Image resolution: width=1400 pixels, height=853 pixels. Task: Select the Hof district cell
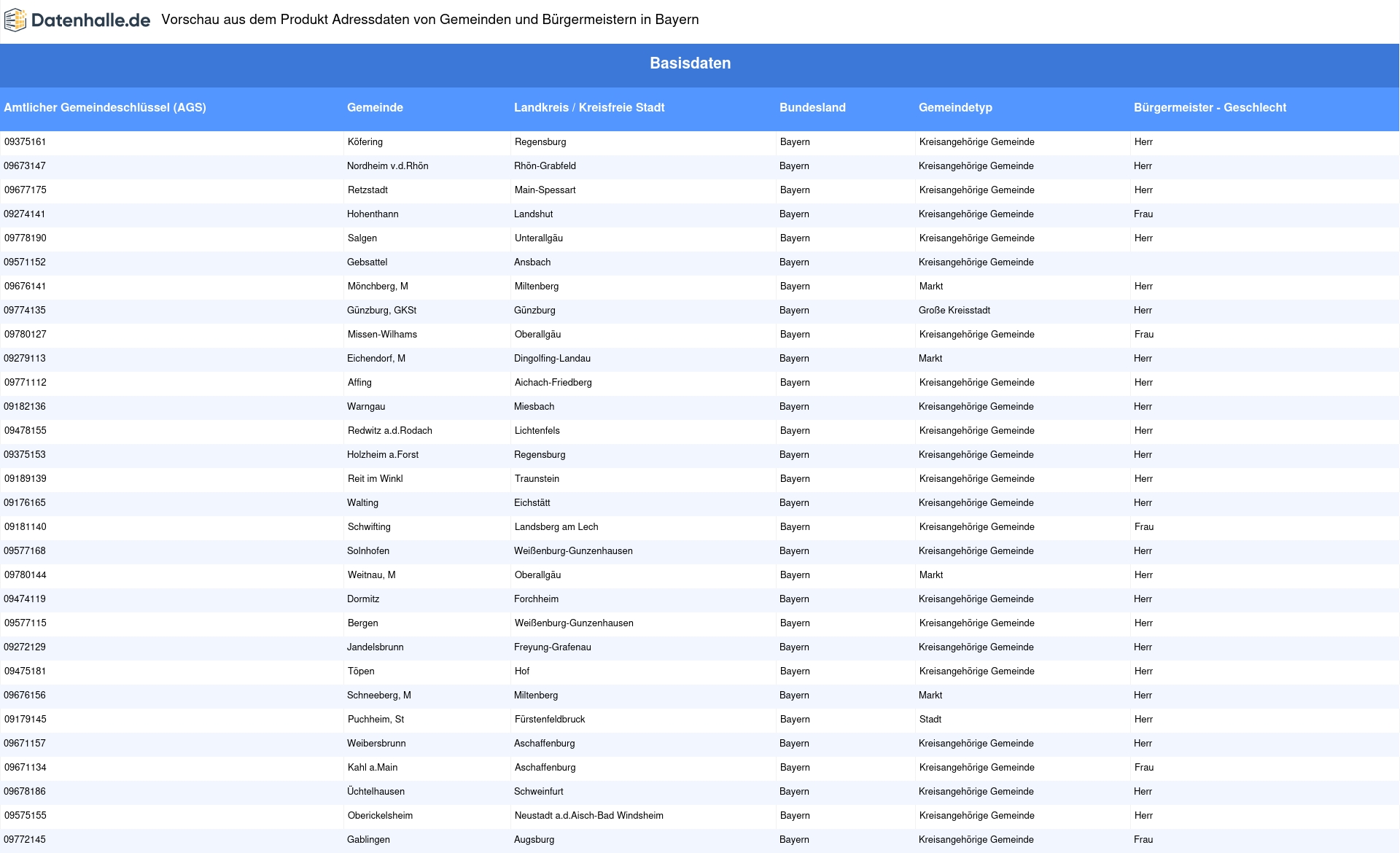522,671
